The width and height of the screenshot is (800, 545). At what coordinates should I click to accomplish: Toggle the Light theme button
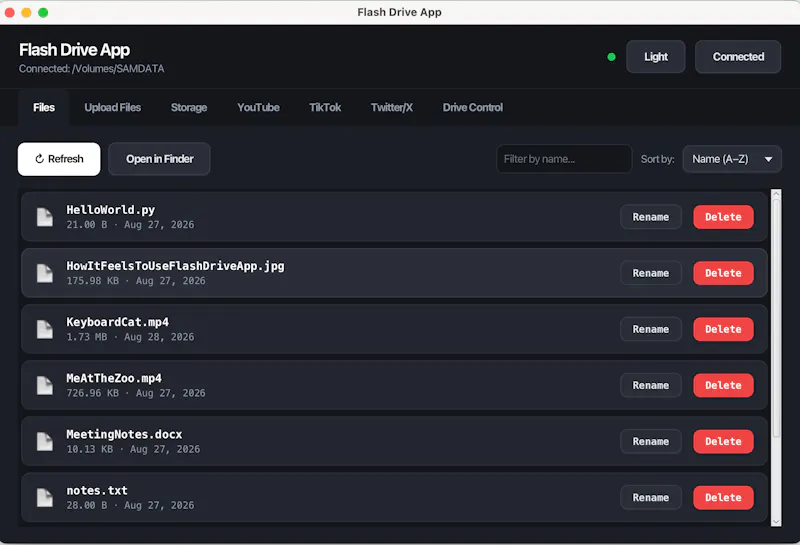pos(656,57)
